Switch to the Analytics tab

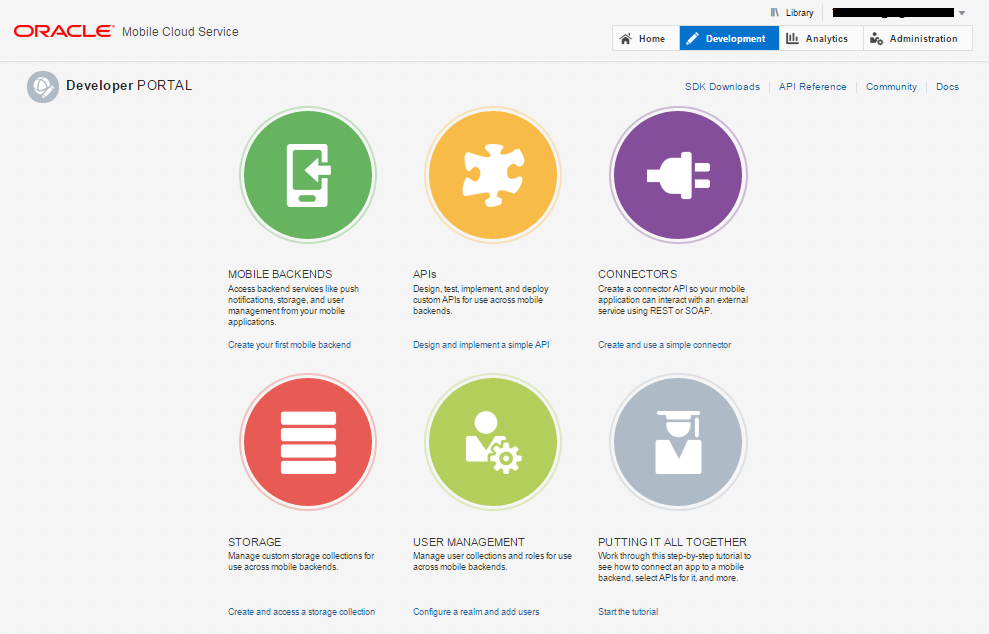coord(821,38)
